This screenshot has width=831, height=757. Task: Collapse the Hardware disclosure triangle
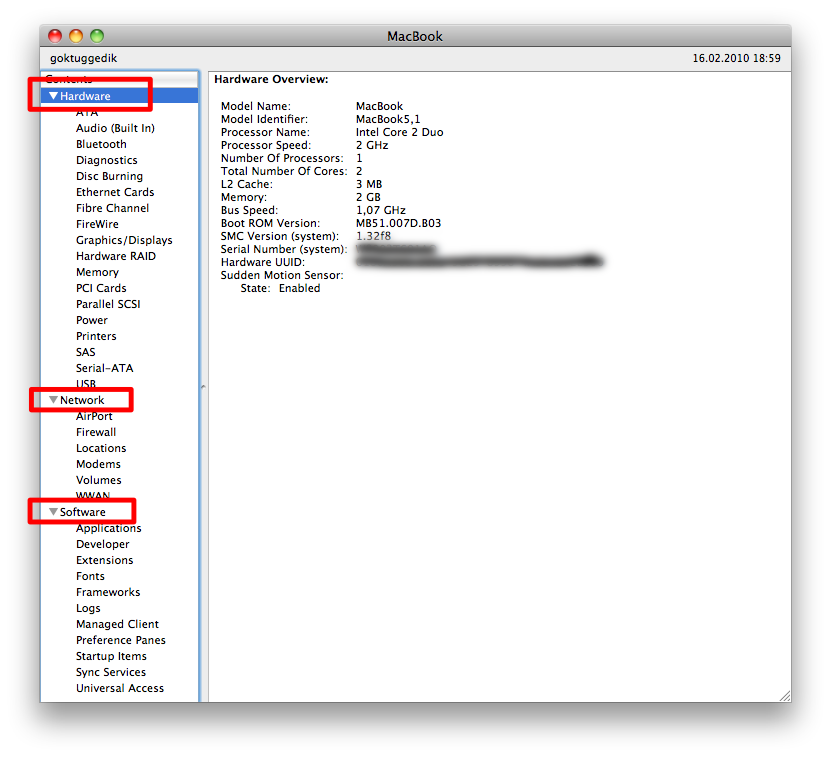coord(54,96)
